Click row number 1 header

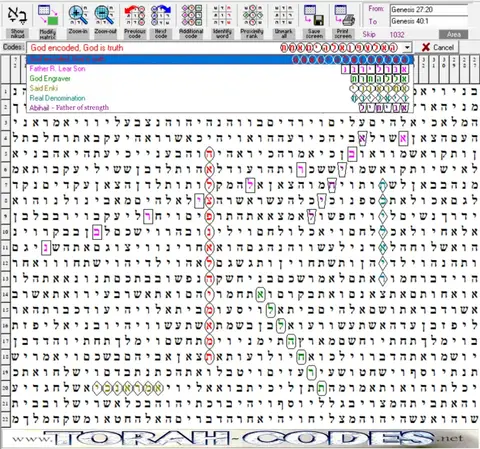click(x=6, y=92)
